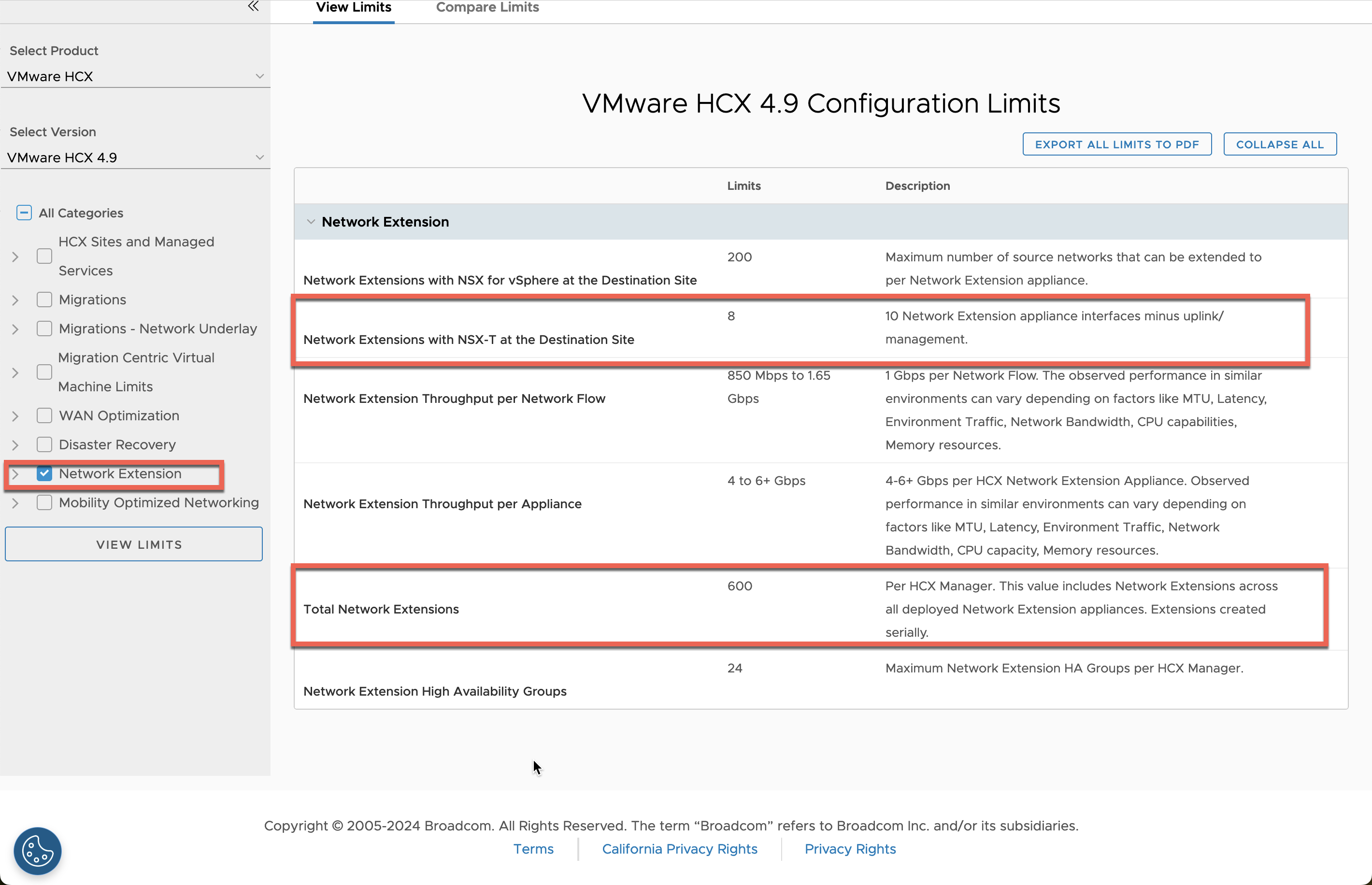Toggle the All Categories checkbox
This screenshot has width=1372, height=885.
tap(24, 212)
